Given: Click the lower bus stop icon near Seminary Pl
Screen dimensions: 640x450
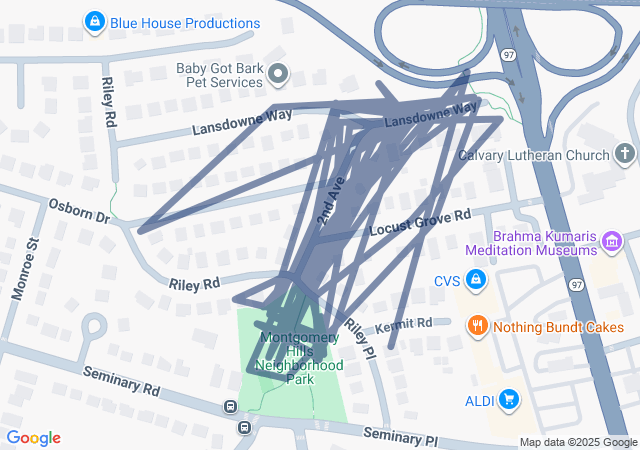Looking at the screenshot, I should pos(244,428).
